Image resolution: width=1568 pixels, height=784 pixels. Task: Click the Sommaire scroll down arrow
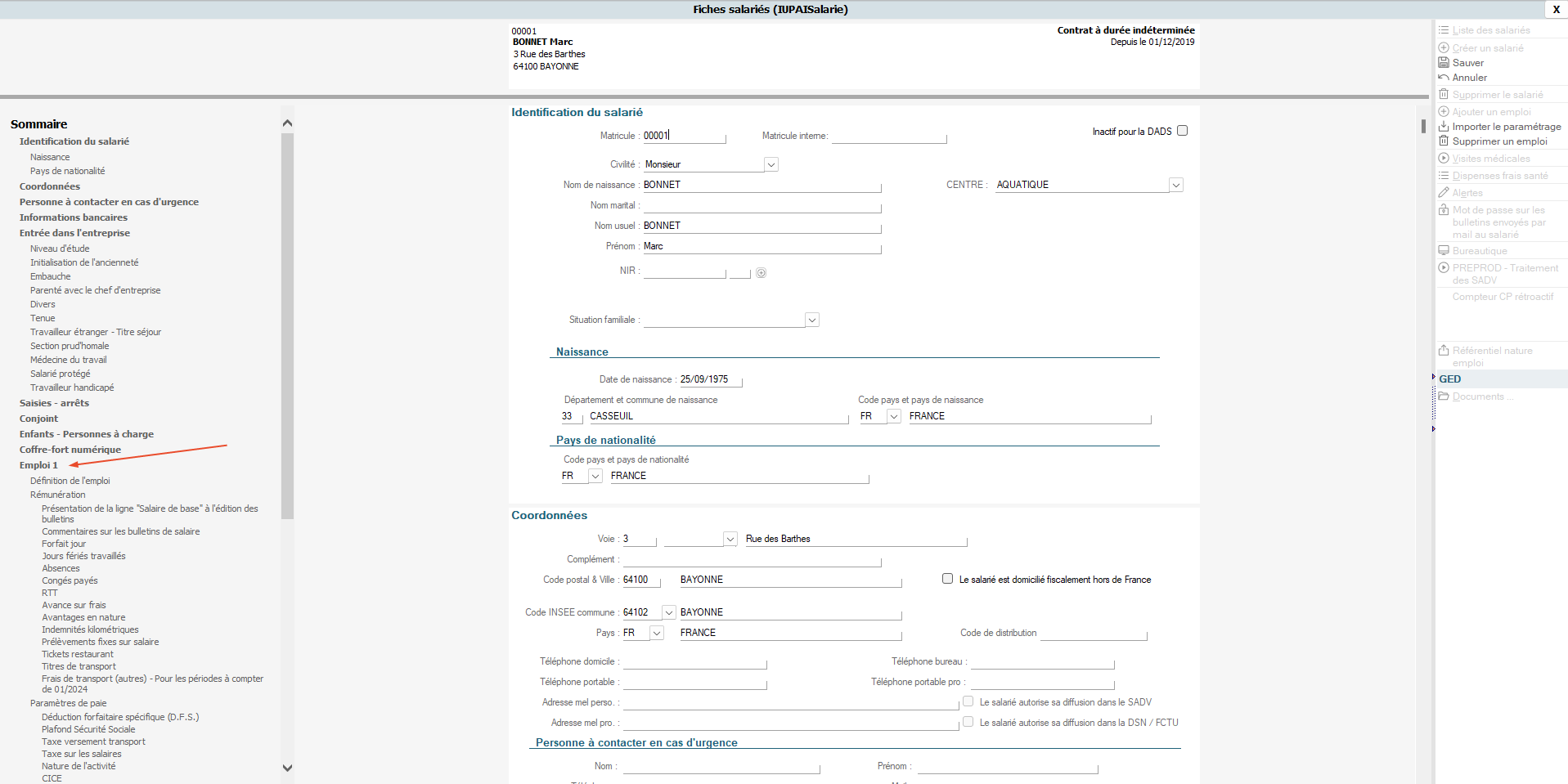(287, 768)
